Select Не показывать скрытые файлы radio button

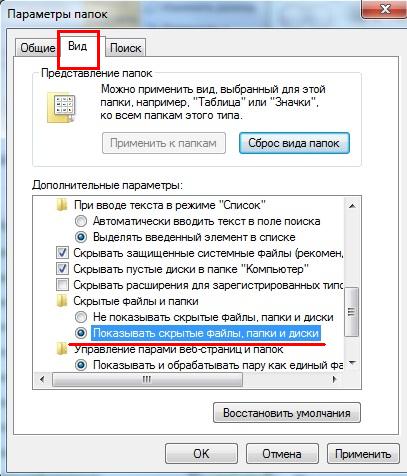pyautogui.click(x=81, y=317)
